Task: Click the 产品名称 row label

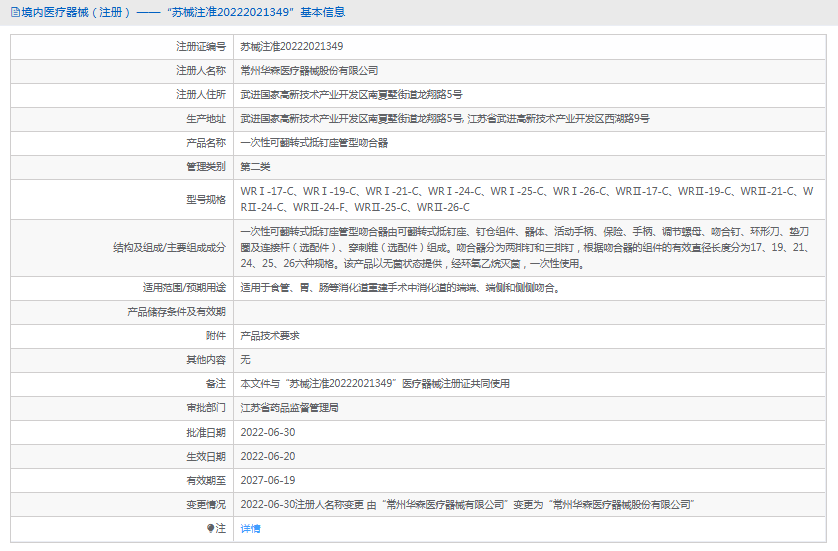Action: [x=206, y=143]
